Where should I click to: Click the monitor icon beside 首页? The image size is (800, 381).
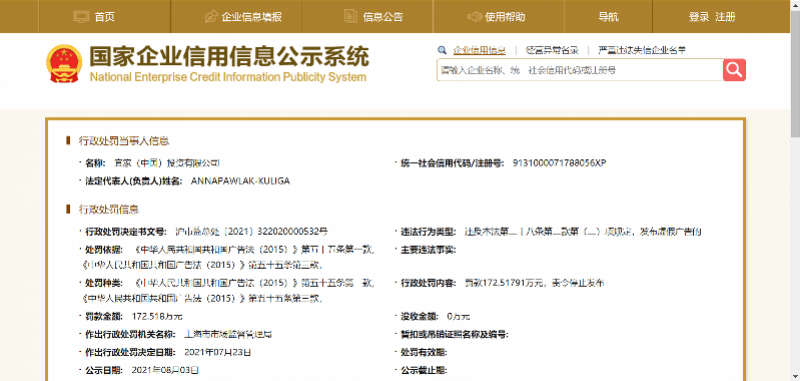(82, 16)
